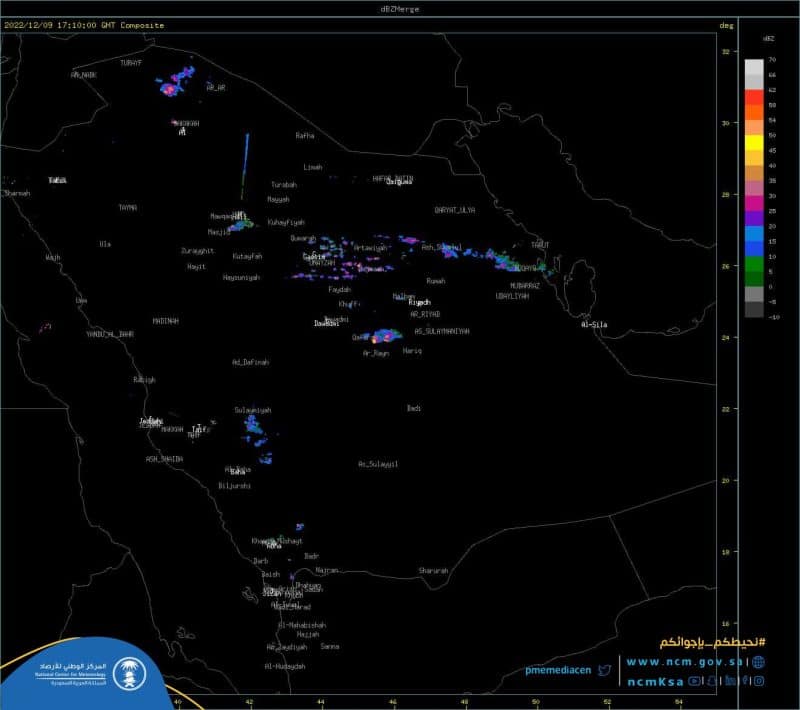Viewport: 800px width, 710px height.
Task: Click the TURAYF label
Action: tap(131, 63)
